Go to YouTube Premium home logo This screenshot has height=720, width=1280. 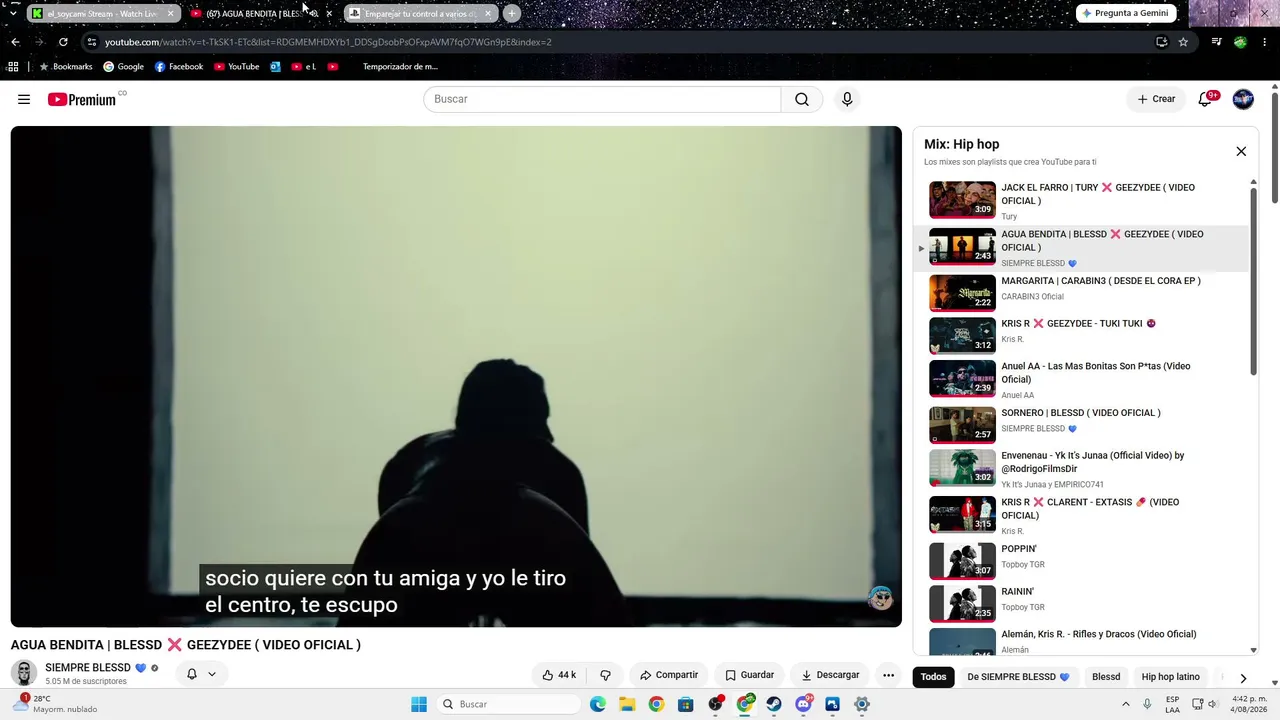point(82,99)
